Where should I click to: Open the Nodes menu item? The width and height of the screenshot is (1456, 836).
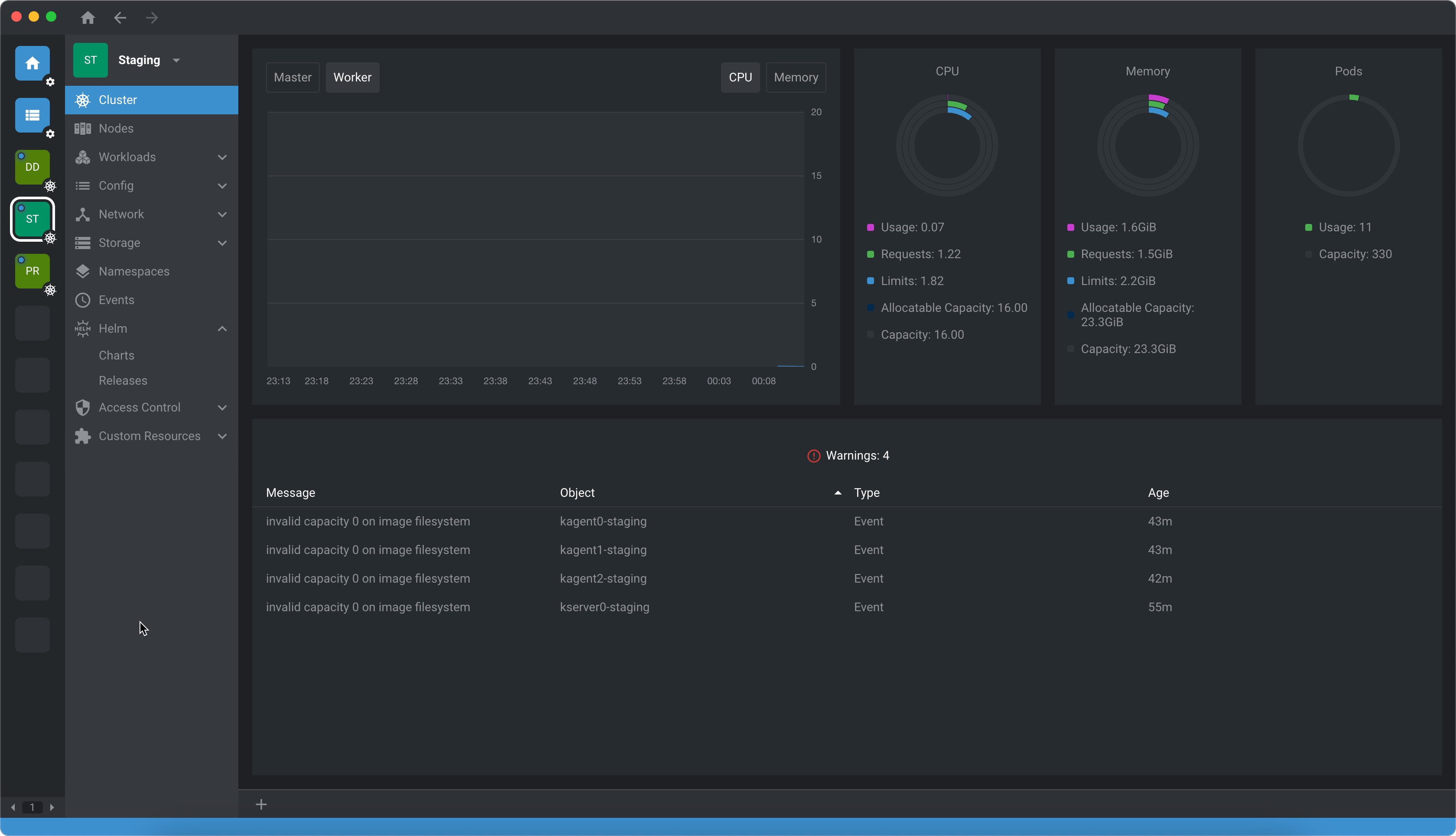(x=116, y=128)
